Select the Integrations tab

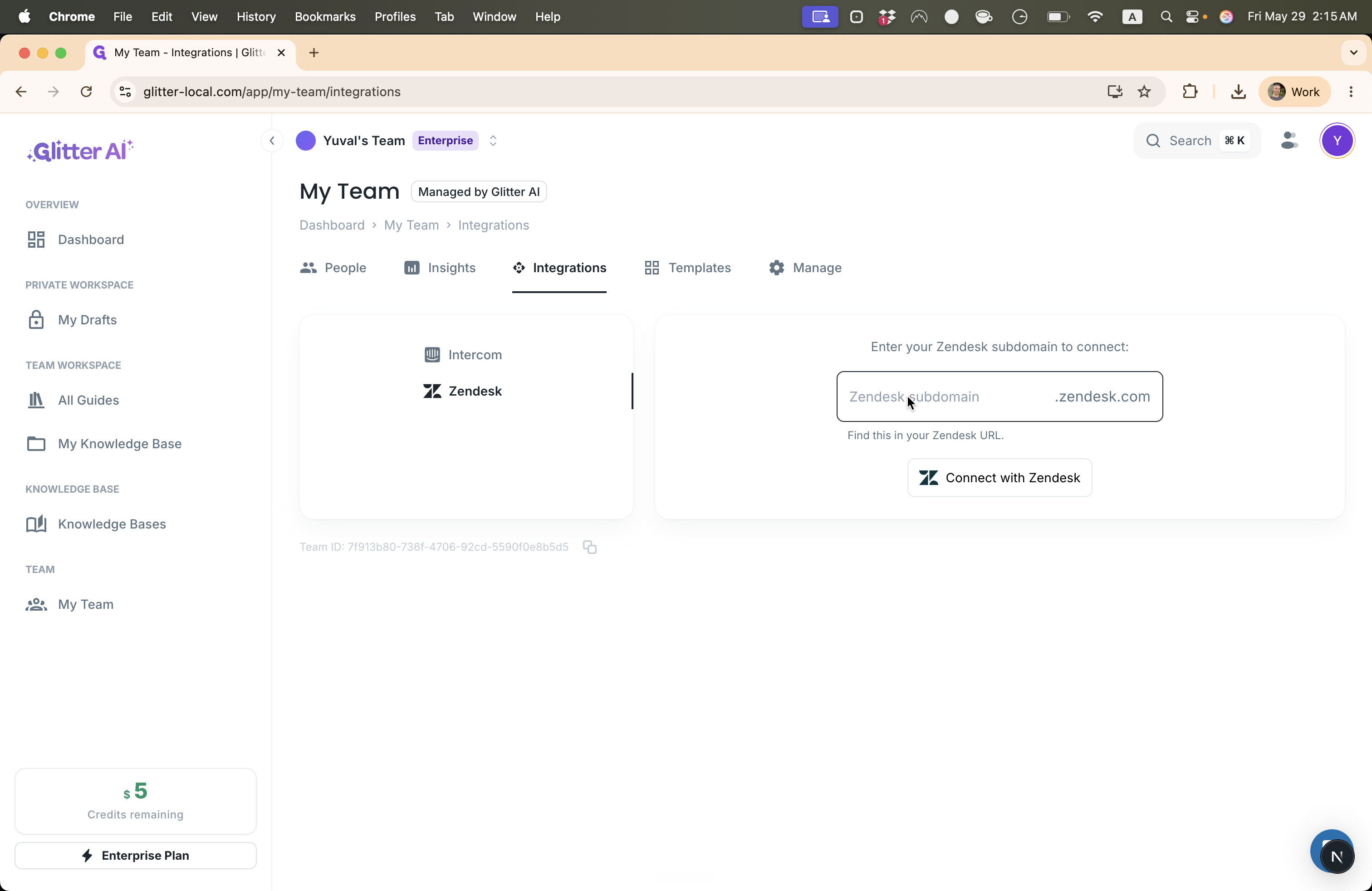coord(559,268)
